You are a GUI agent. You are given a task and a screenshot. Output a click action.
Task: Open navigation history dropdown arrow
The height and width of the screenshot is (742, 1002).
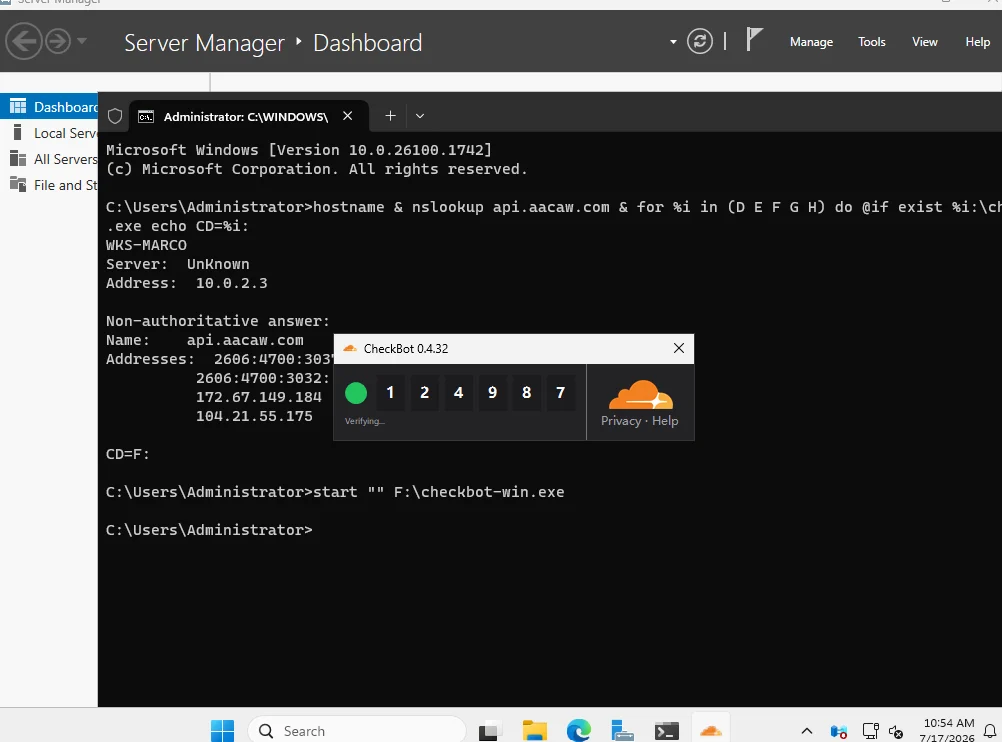point(82,42)
